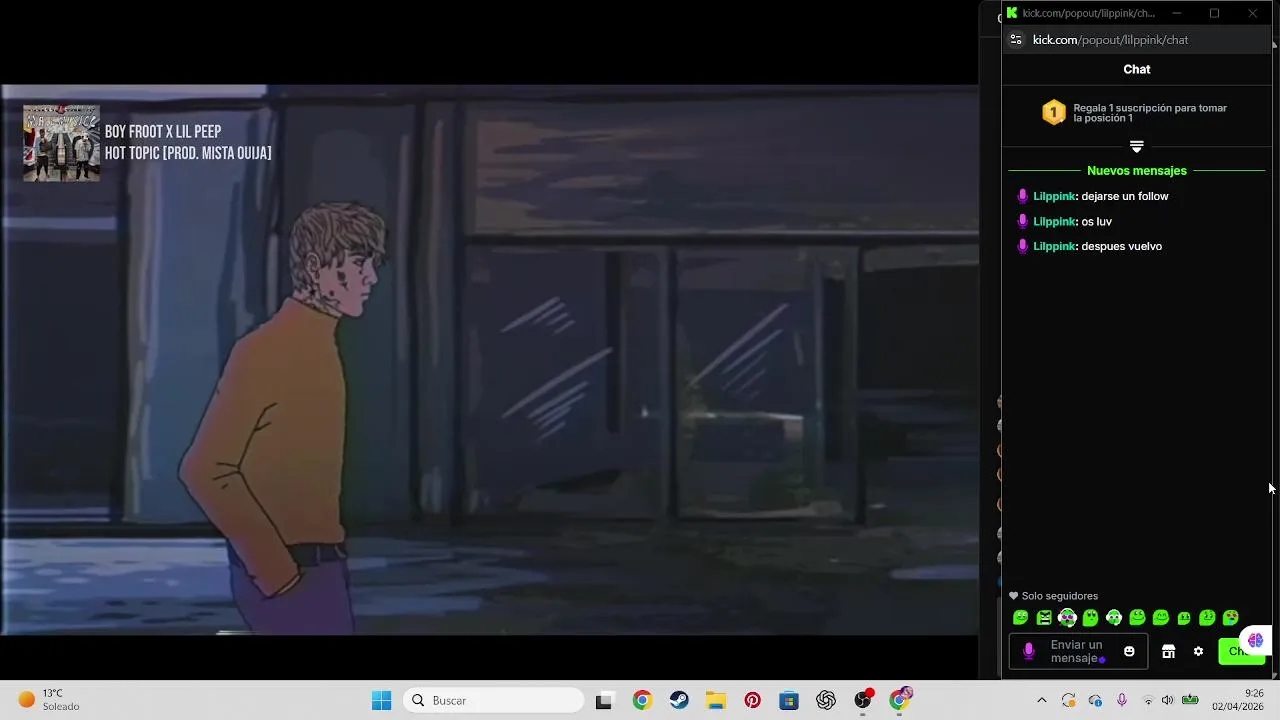Open the emoji picker in message box
This screenshot has height=720, width=1280.
click(1129, 651)
